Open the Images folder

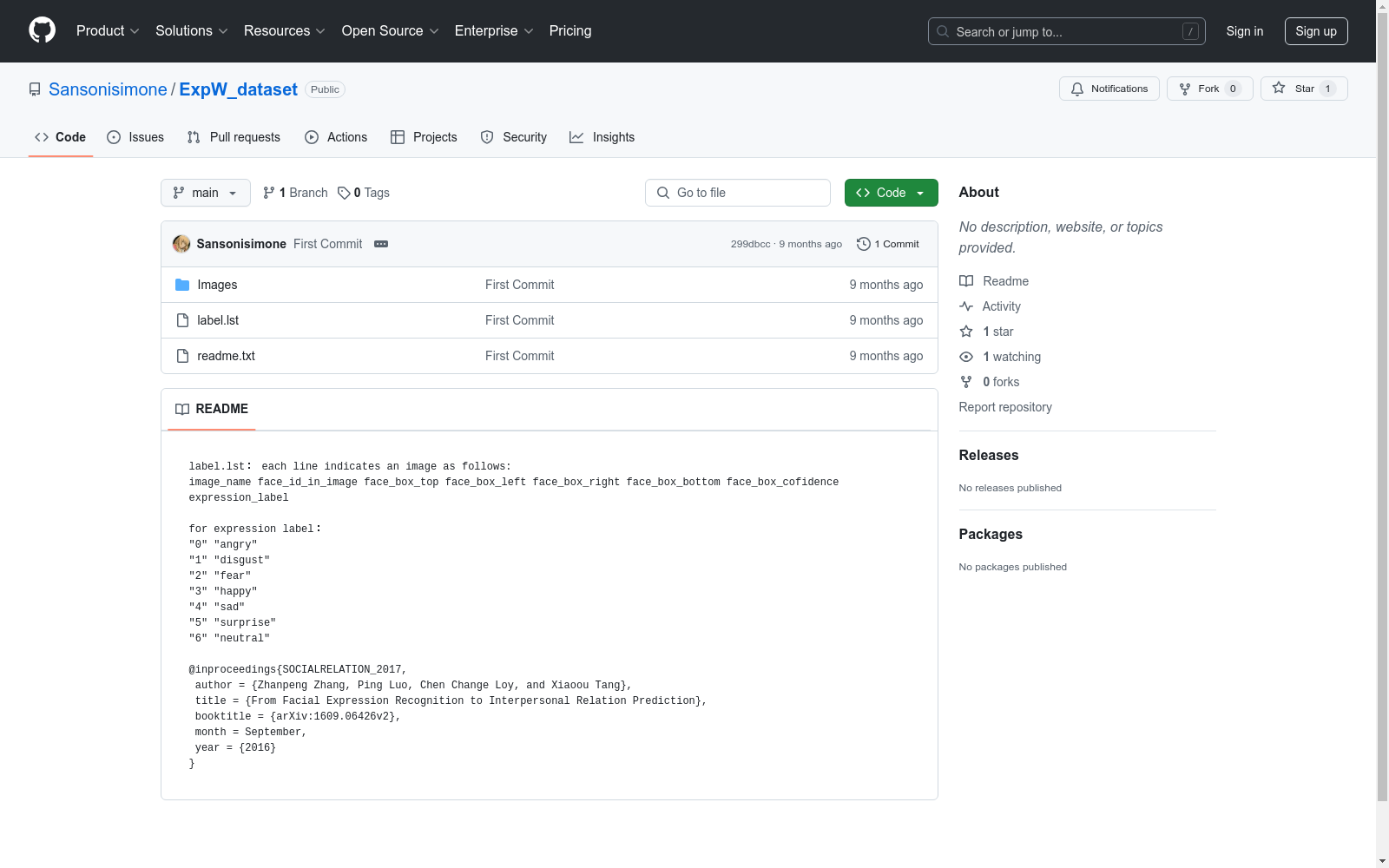tap(217, 285)
